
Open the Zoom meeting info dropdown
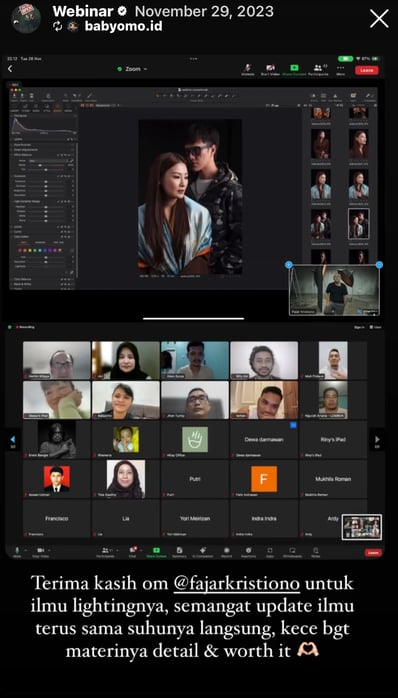tap(132, 69)
